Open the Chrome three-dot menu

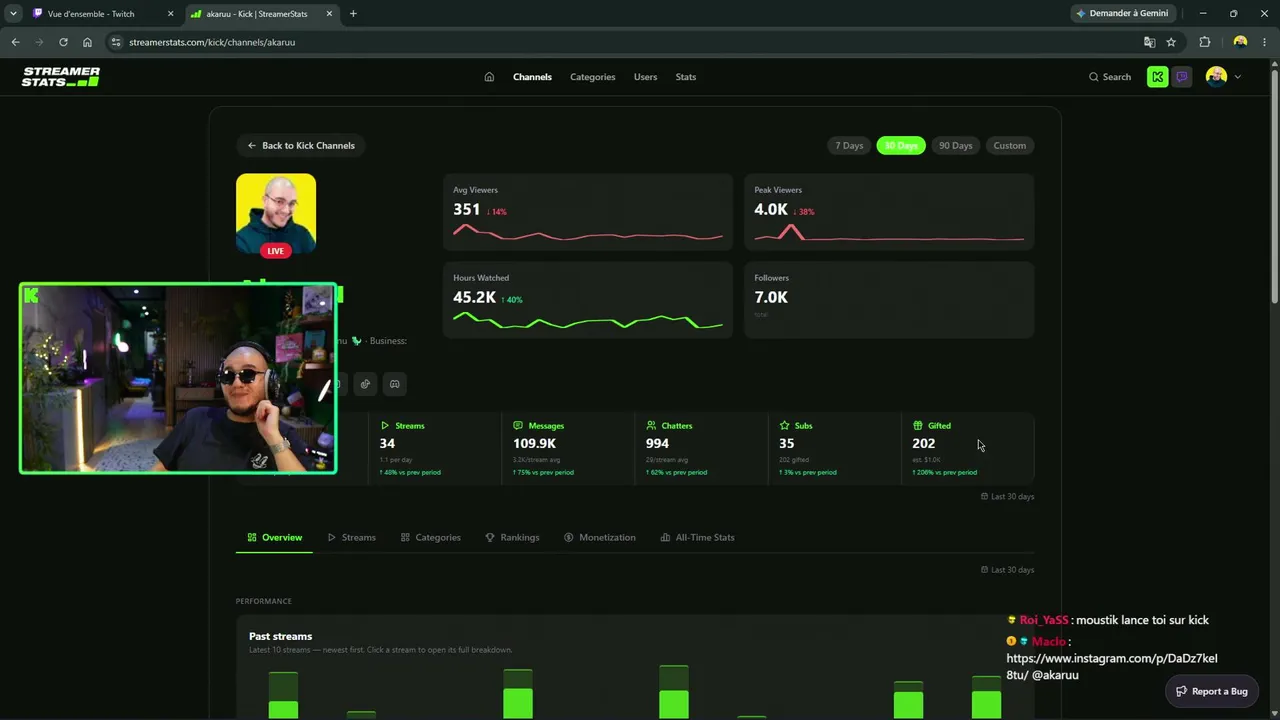pyautogui.click(x=1265, y=42)
